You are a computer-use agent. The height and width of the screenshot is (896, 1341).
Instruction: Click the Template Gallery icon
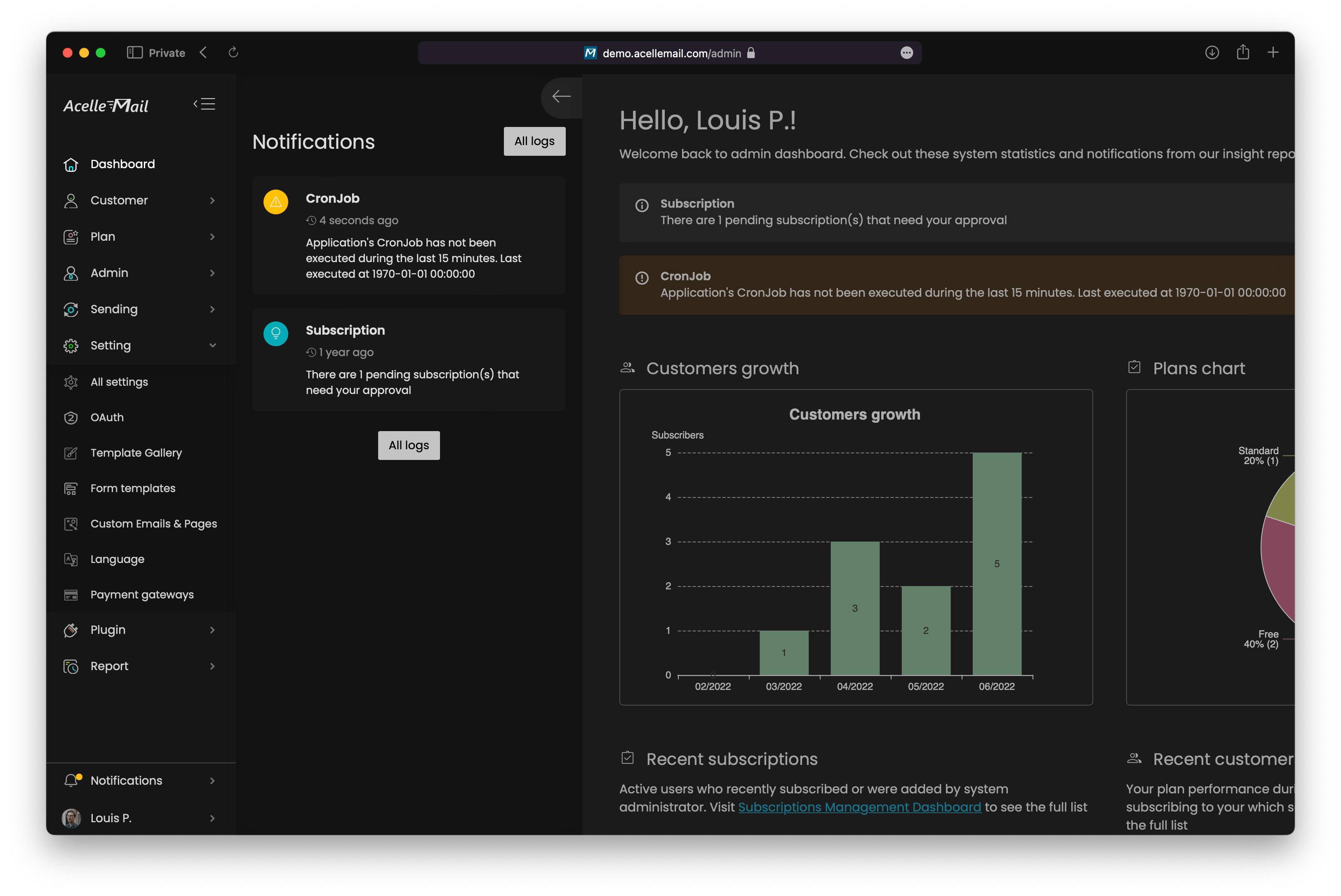pos(71,453)
